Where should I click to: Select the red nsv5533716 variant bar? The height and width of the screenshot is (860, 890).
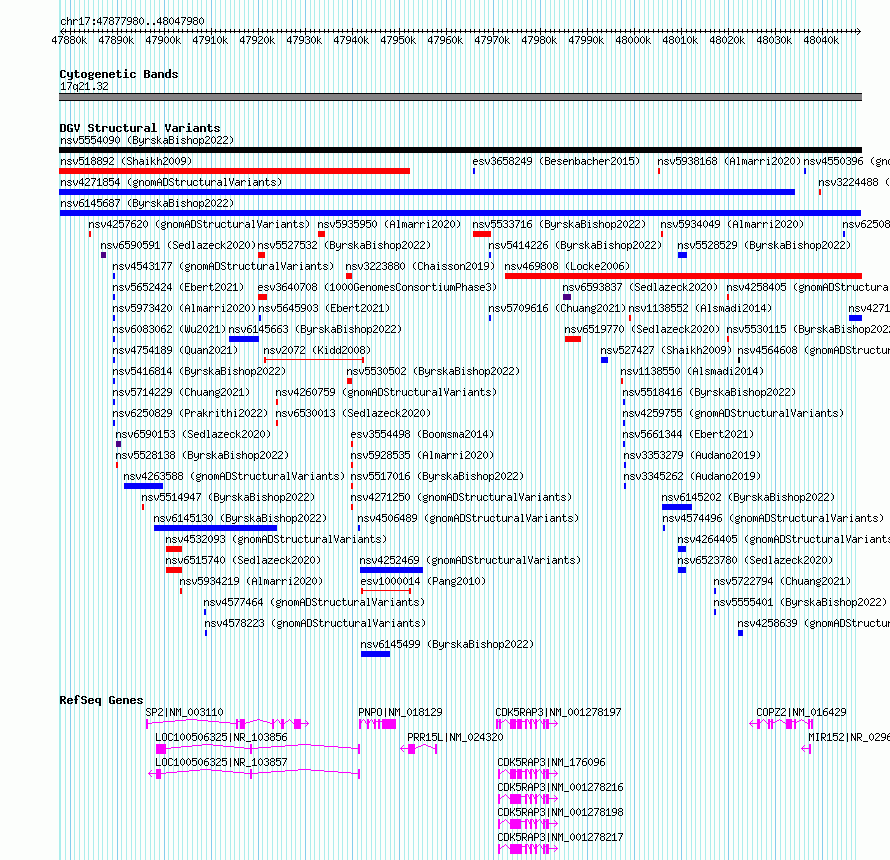pos(482,234)
